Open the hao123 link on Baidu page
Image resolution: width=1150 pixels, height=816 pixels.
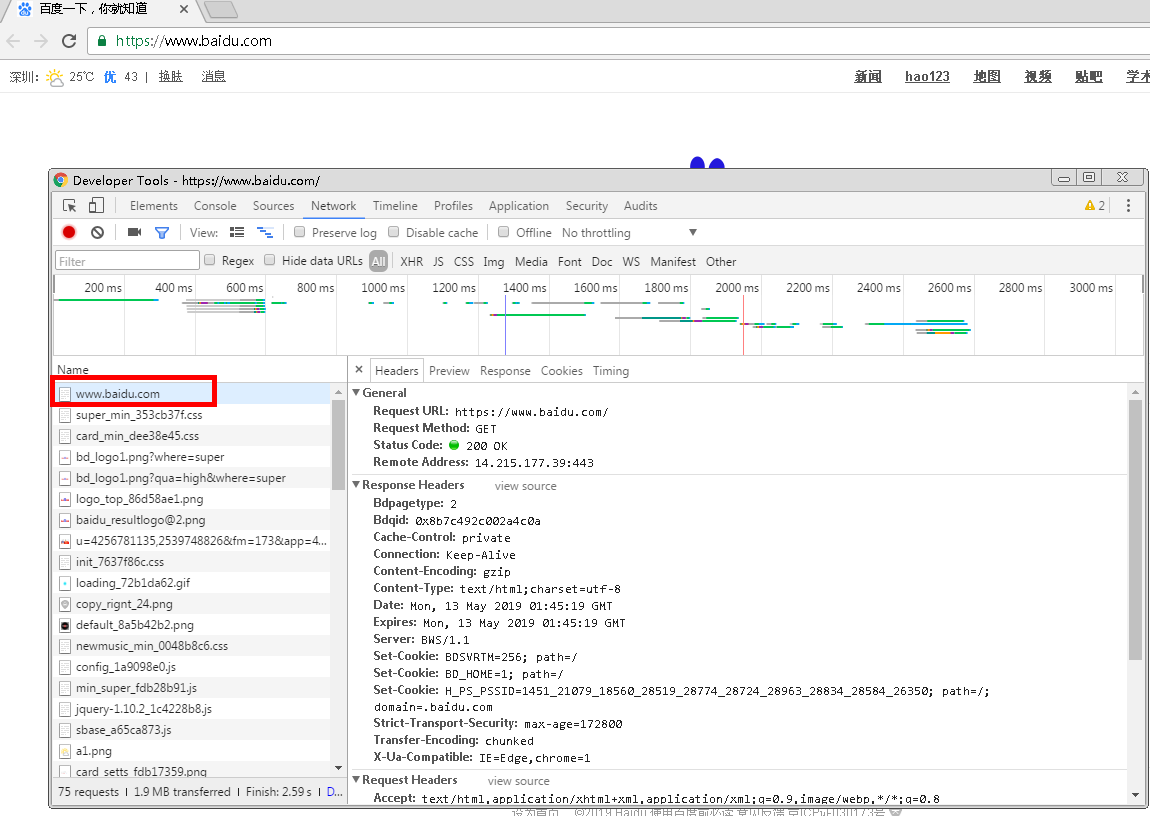pyautogui.click(x=927, y=76)
